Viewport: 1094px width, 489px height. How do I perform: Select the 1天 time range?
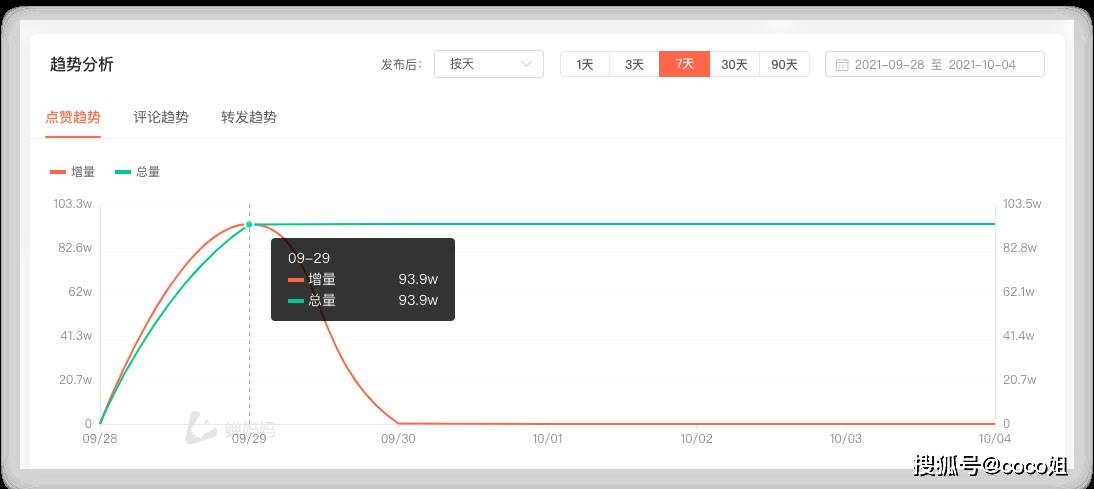click(585, 64)
